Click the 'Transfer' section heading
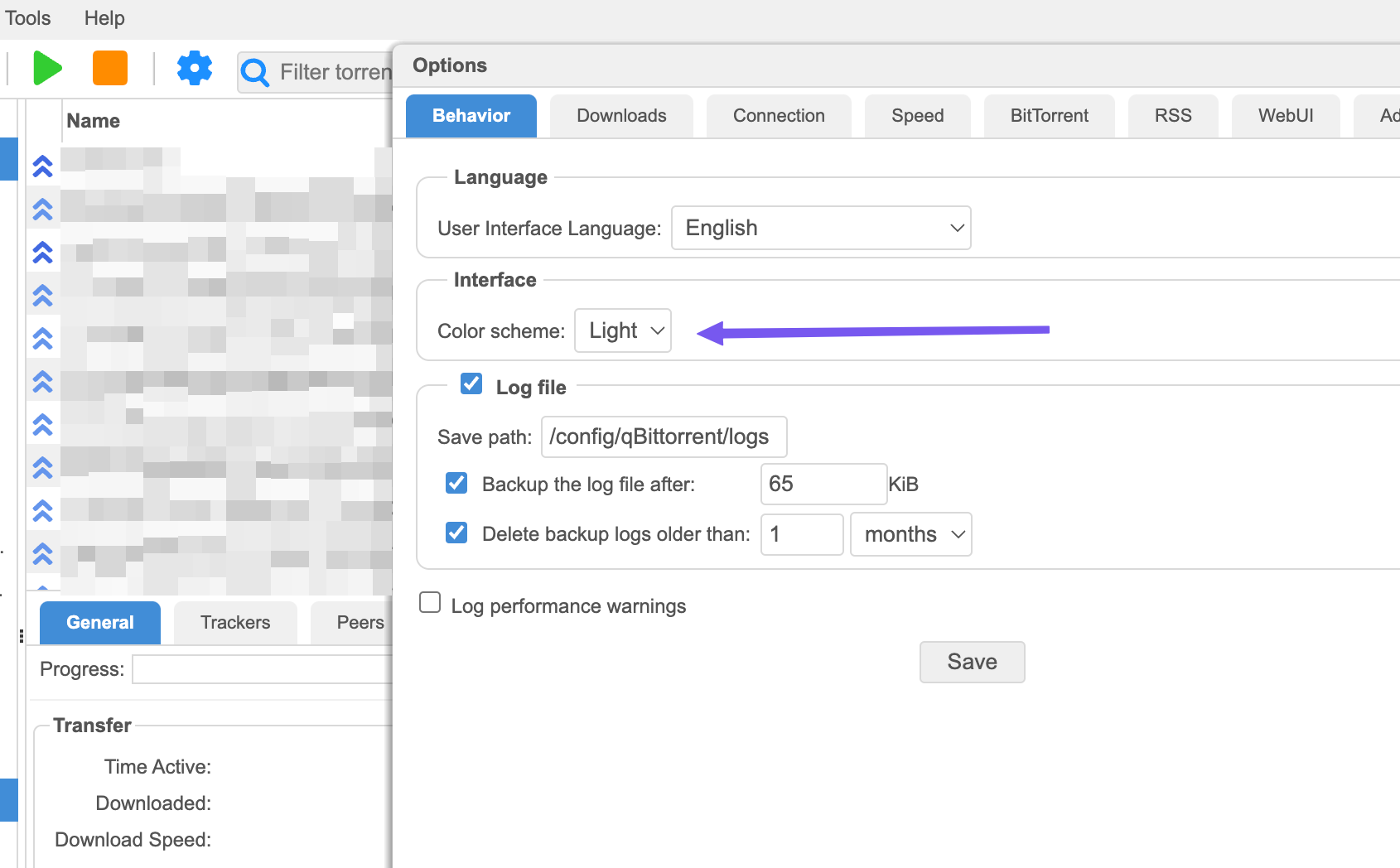 point(92,726)
